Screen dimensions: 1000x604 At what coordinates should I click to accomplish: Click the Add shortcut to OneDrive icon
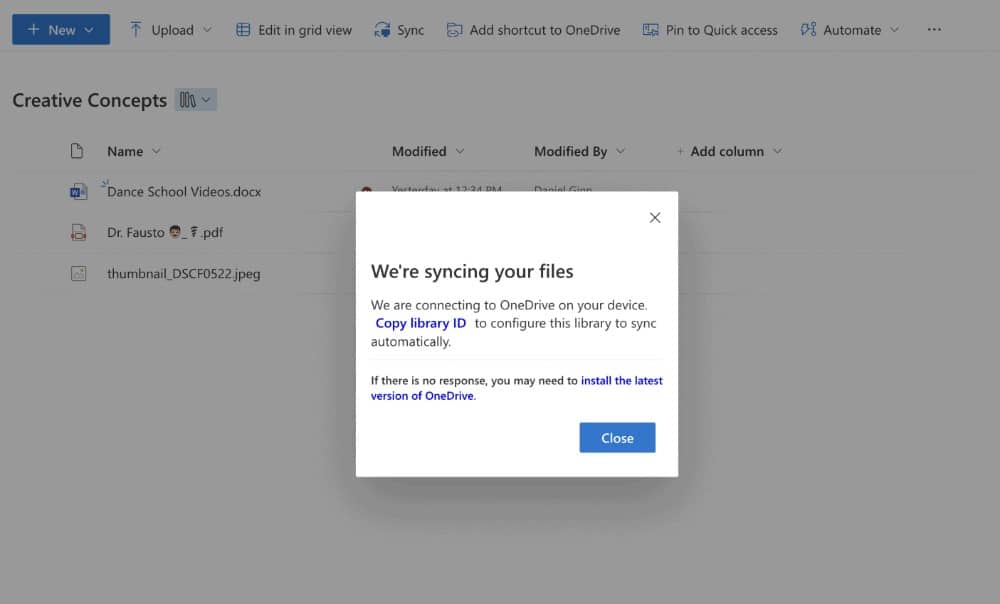tap(455, 30)
